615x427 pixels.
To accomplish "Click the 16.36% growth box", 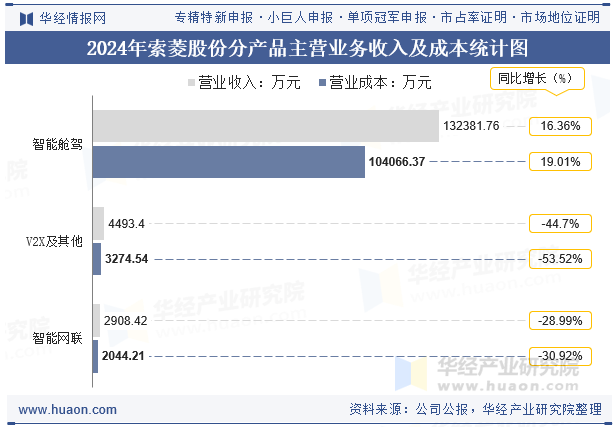I will (560, 126).
